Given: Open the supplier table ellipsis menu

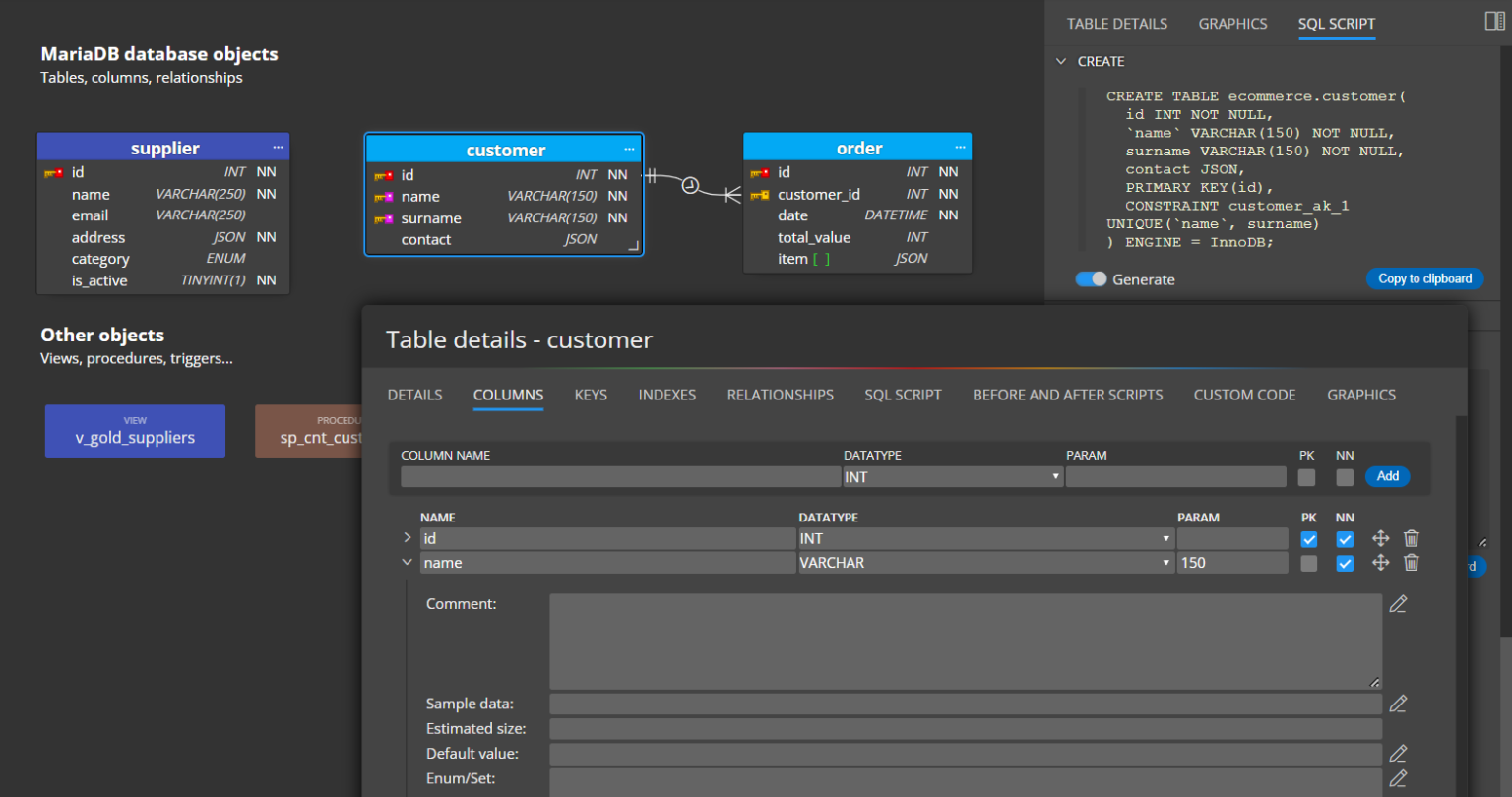Looking at the screenshot, I should pos(278,148).
